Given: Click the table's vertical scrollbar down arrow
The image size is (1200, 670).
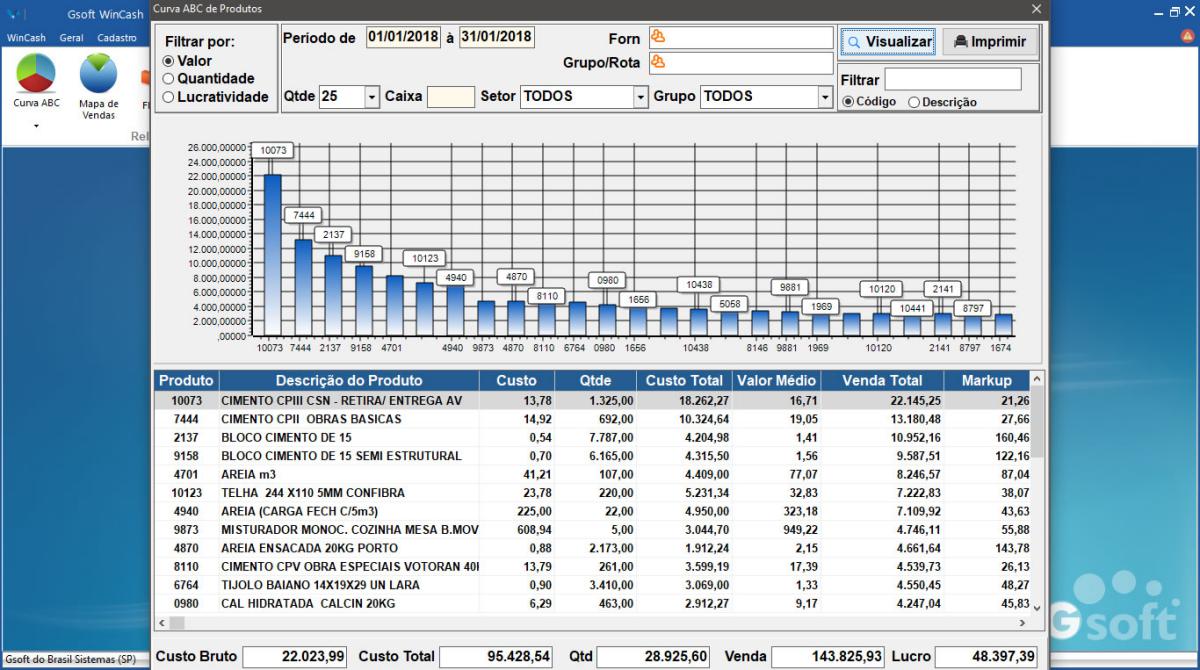Looking at the screenshot, I should [x=1037, y=607].
